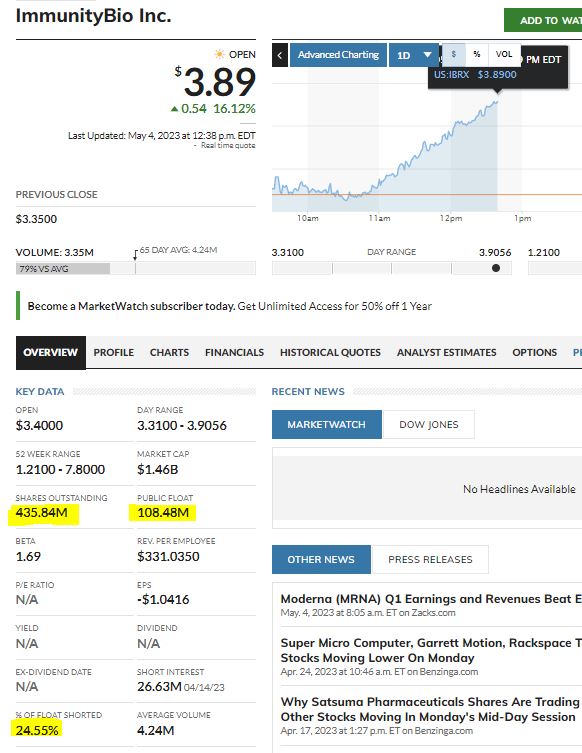Click average volume value 4.24M
582x753 pixels.
[x=156, y=730]
